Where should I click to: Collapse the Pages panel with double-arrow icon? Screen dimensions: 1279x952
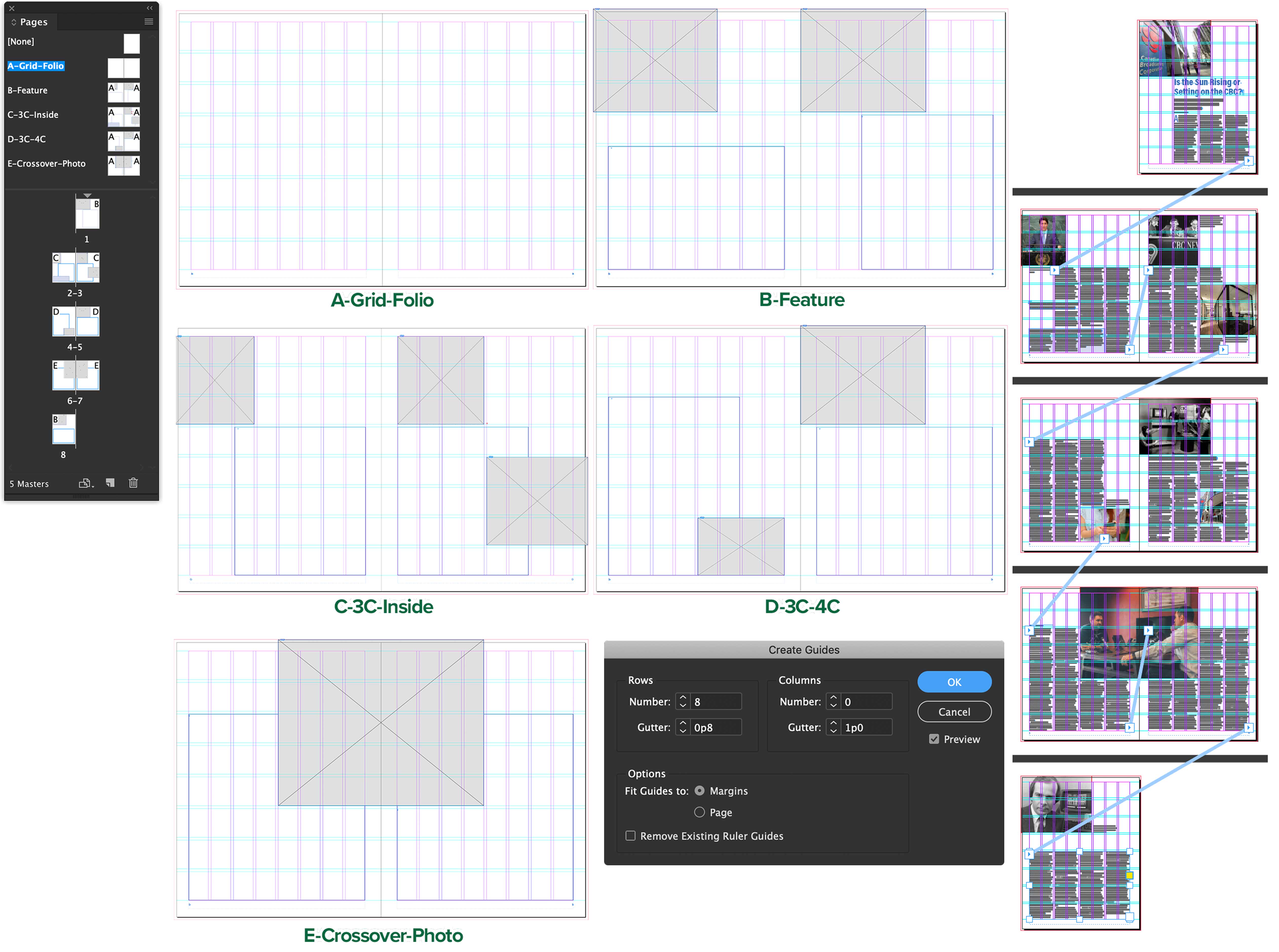(150, 8)
